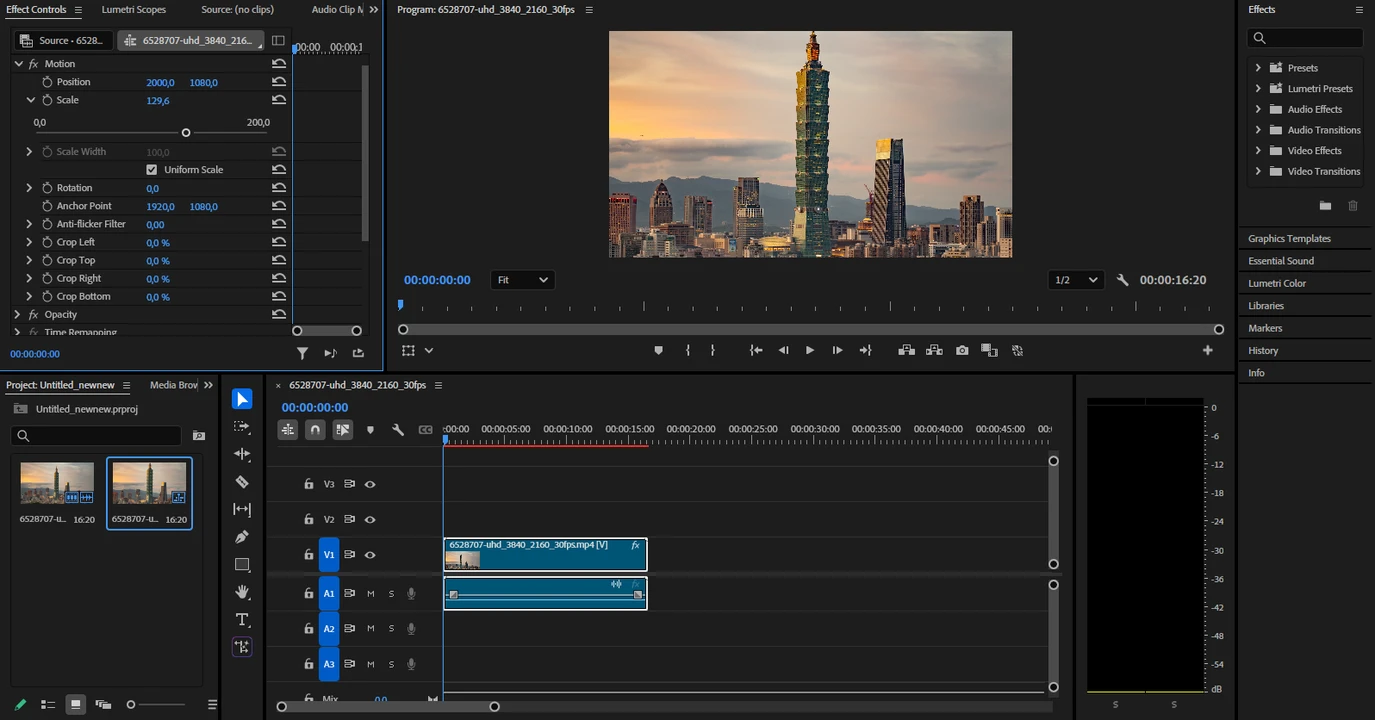The height and width of the screenshot is (720, 1375).
Task: Toggle Snap in Timeline magnet icon
Action: pos(315,430)
